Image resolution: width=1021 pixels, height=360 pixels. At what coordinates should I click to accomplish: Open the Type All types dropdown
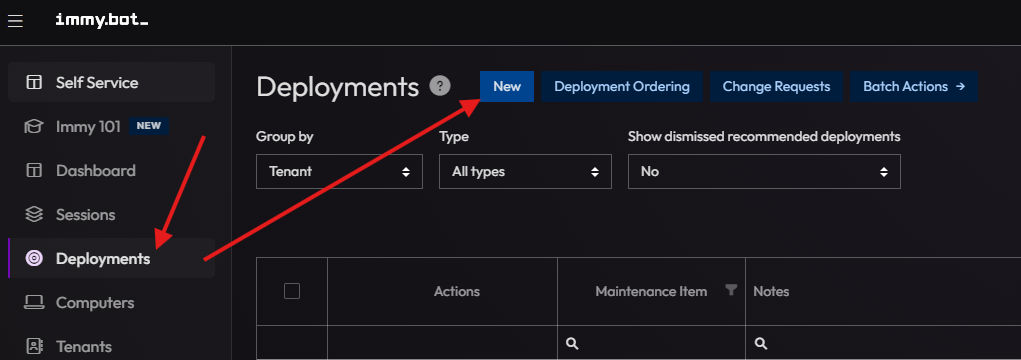[525, 172]
